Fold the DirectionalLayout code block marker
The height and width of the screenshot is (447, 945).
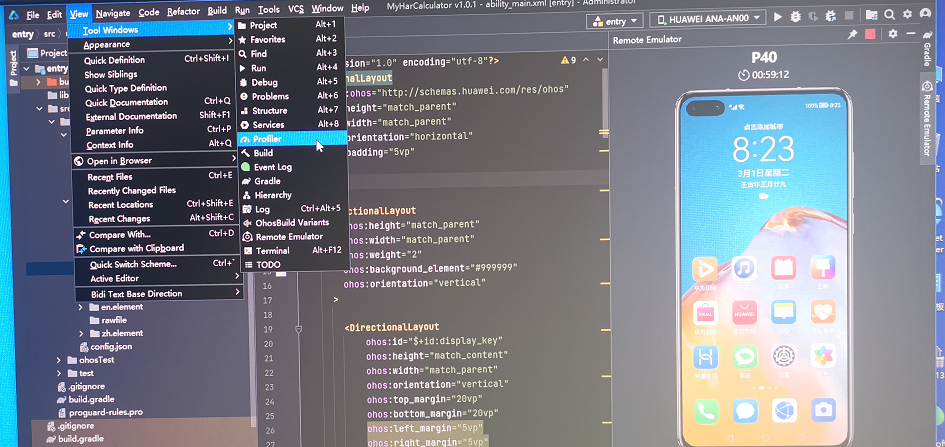[298, 329]
